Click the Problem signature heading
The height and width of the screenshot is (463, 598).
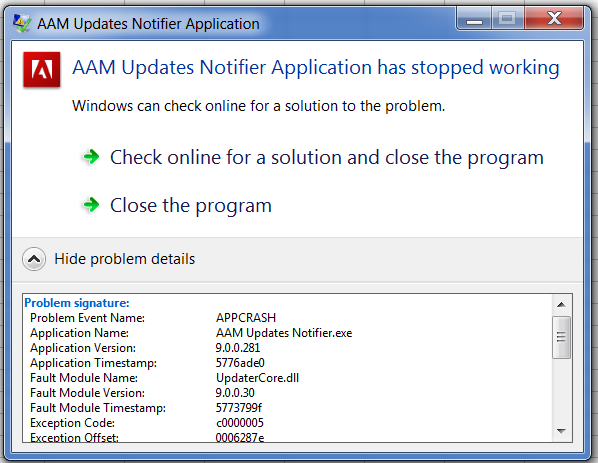[77, 303]
